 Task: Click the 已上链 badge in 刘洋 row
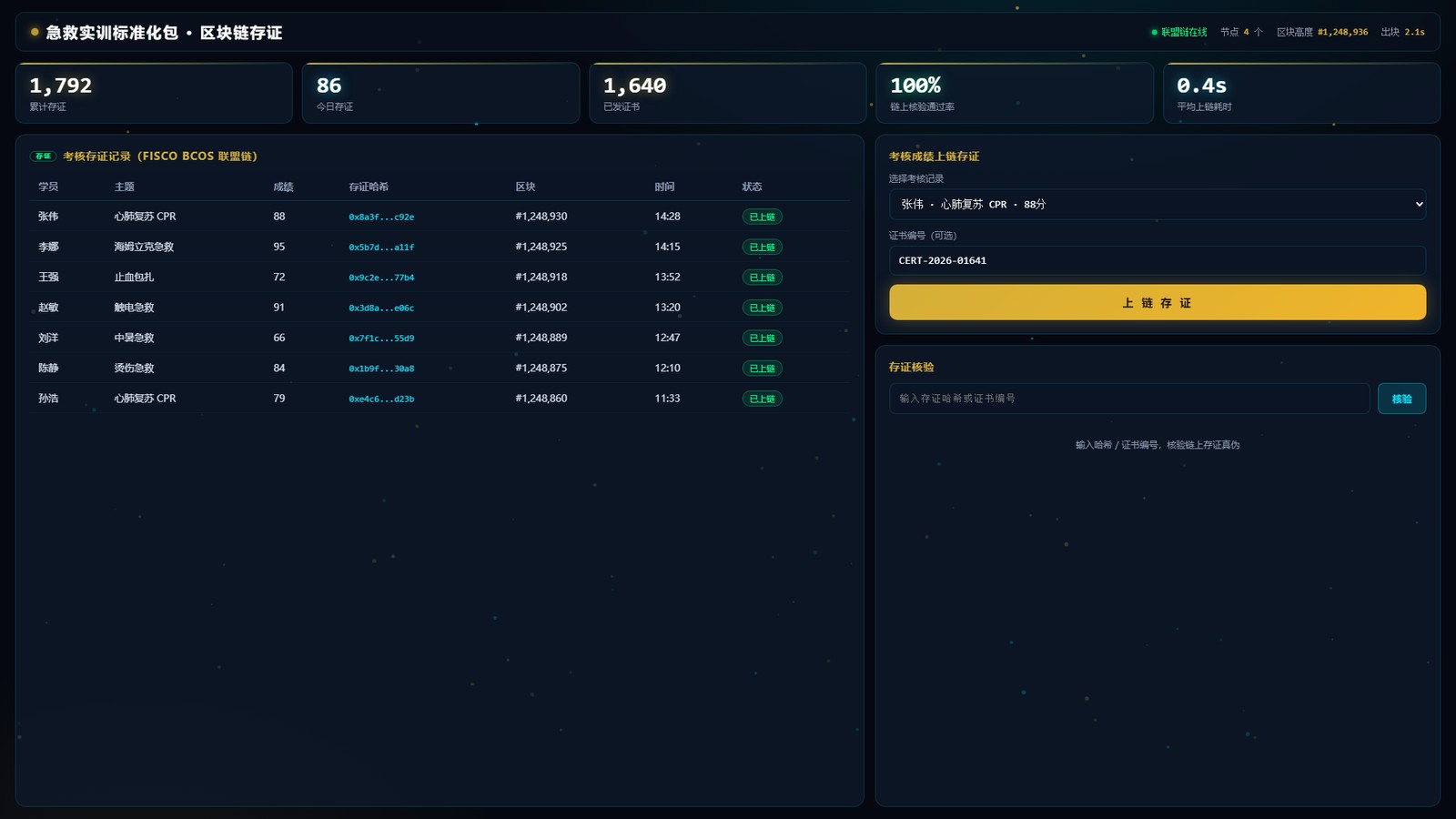tap(762, 339)
